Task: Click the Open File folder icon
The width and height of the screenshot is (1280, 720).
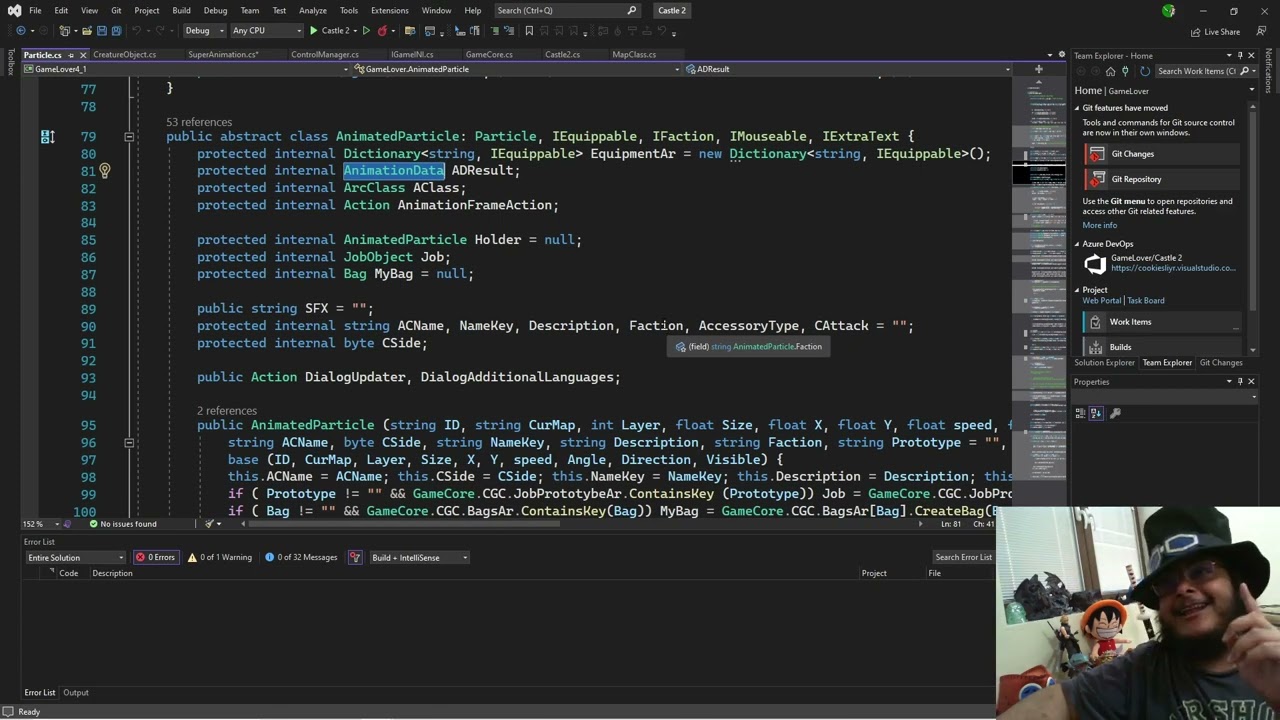Action: (x=87, y=31)
